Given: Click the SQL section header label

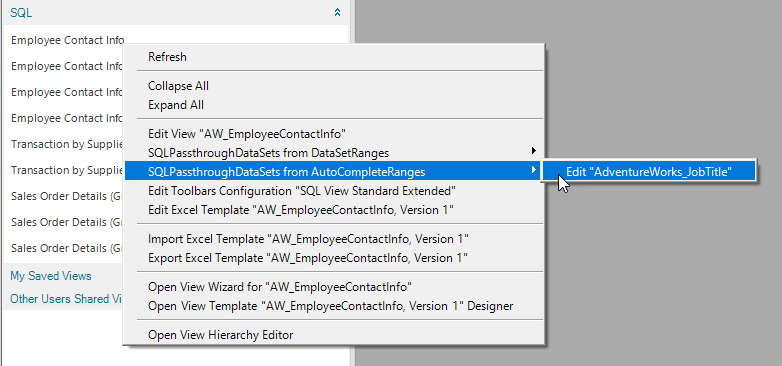Looking at the screenshot, I should click(x=21, y=13).
